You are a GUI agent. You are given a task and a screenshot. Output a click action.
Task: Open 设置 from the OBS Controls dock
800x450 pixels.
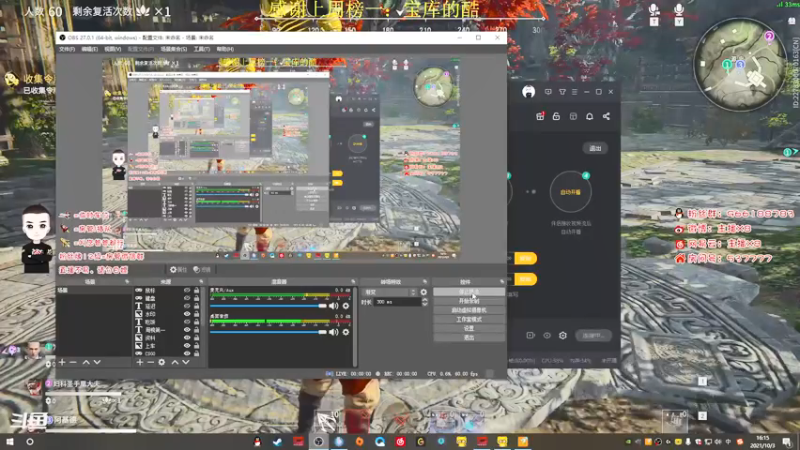tap(469, 329)
